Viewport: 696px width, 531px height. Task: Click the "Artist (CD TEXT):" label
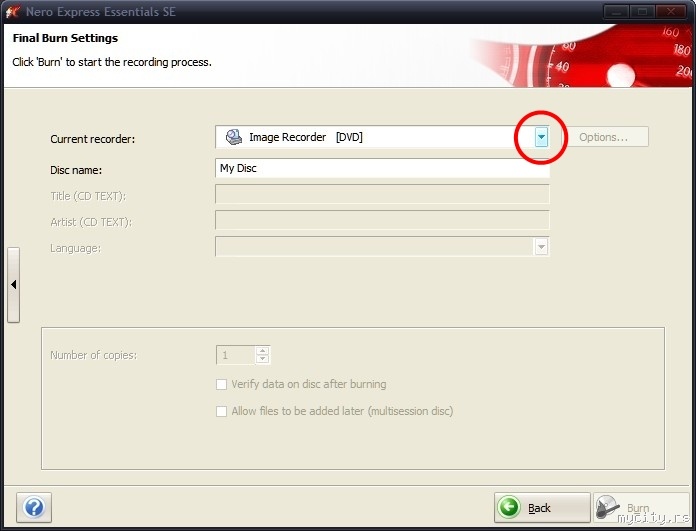(91, 222)
